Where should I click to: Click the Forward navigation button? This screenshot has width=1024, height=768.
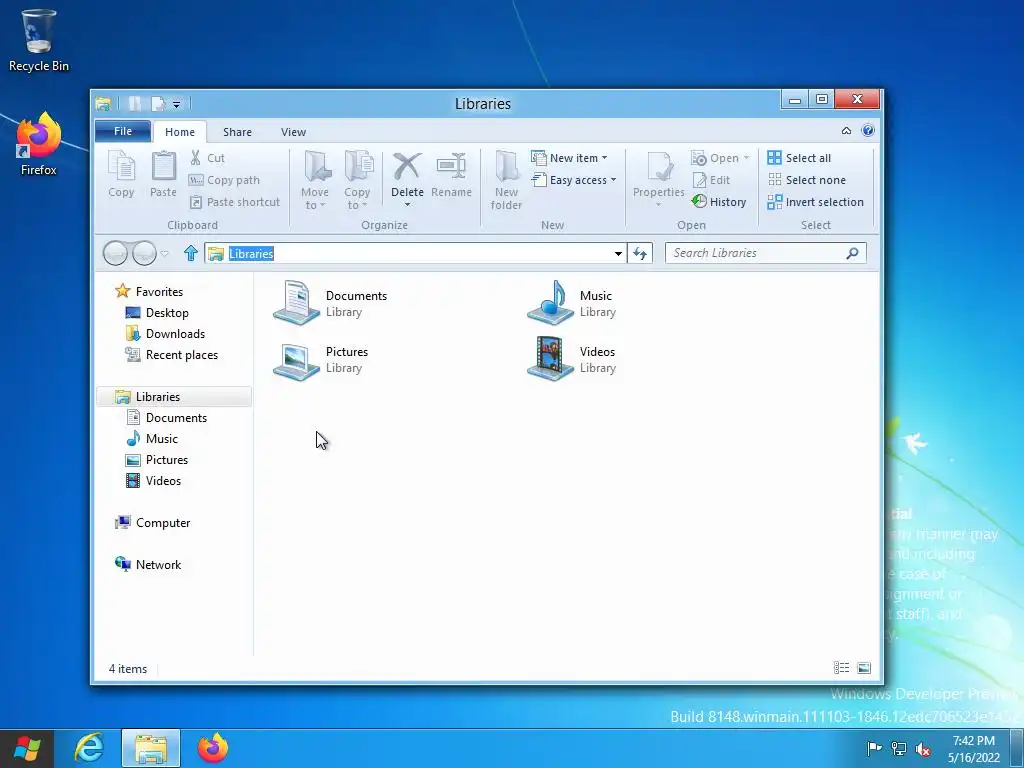144,253
